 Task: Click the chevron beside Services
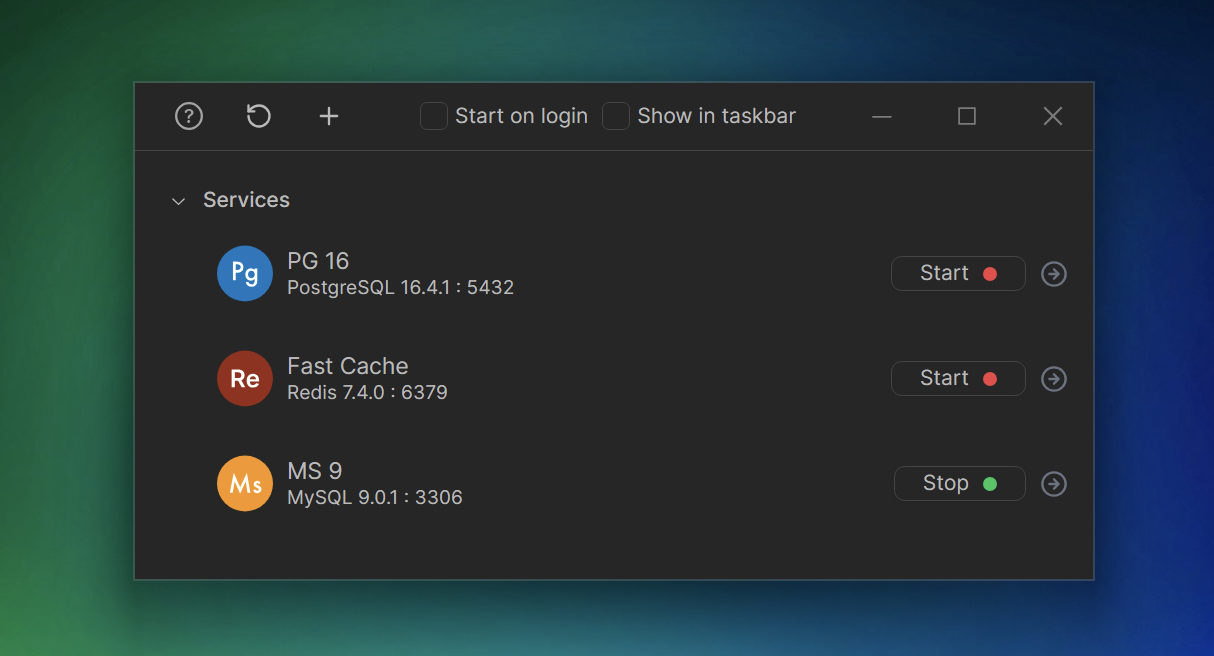tap(178, 201)
